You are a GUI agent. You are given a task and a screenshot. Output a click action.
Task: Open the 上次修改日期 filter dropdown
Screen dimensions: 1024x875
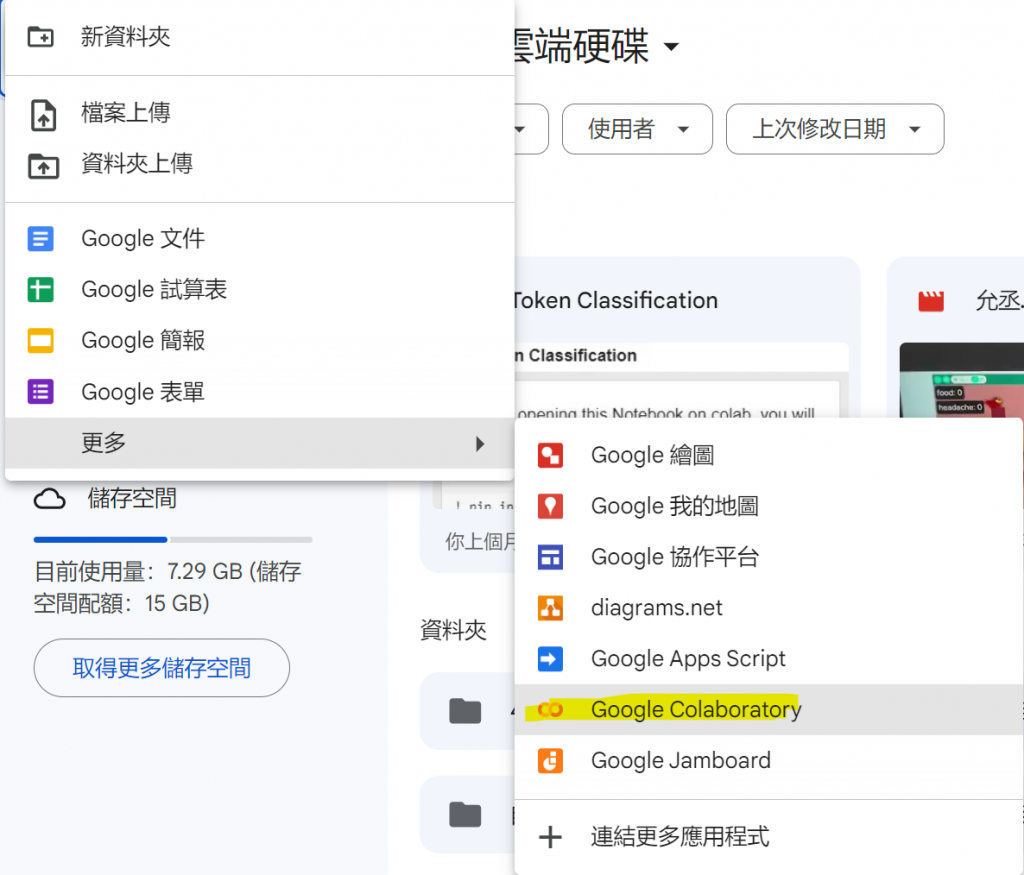click(835, 129)
